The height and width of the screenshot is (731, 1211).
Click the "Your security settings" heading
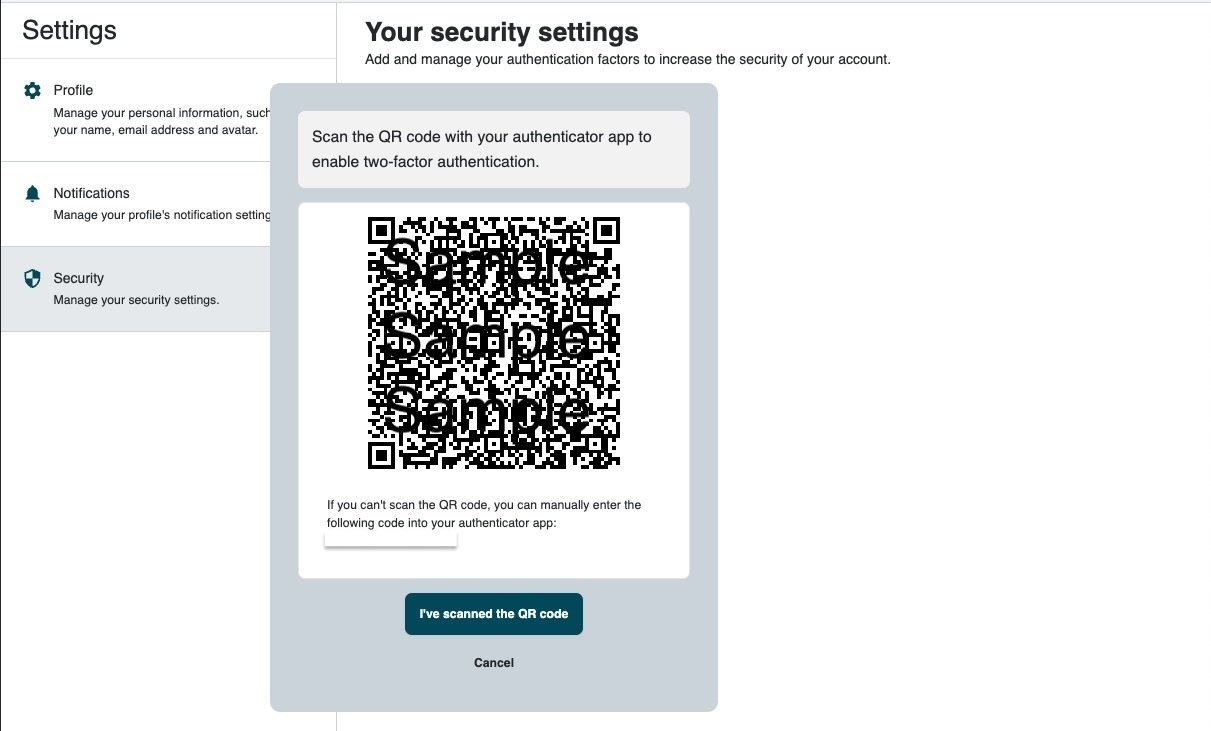pos(501,32)
